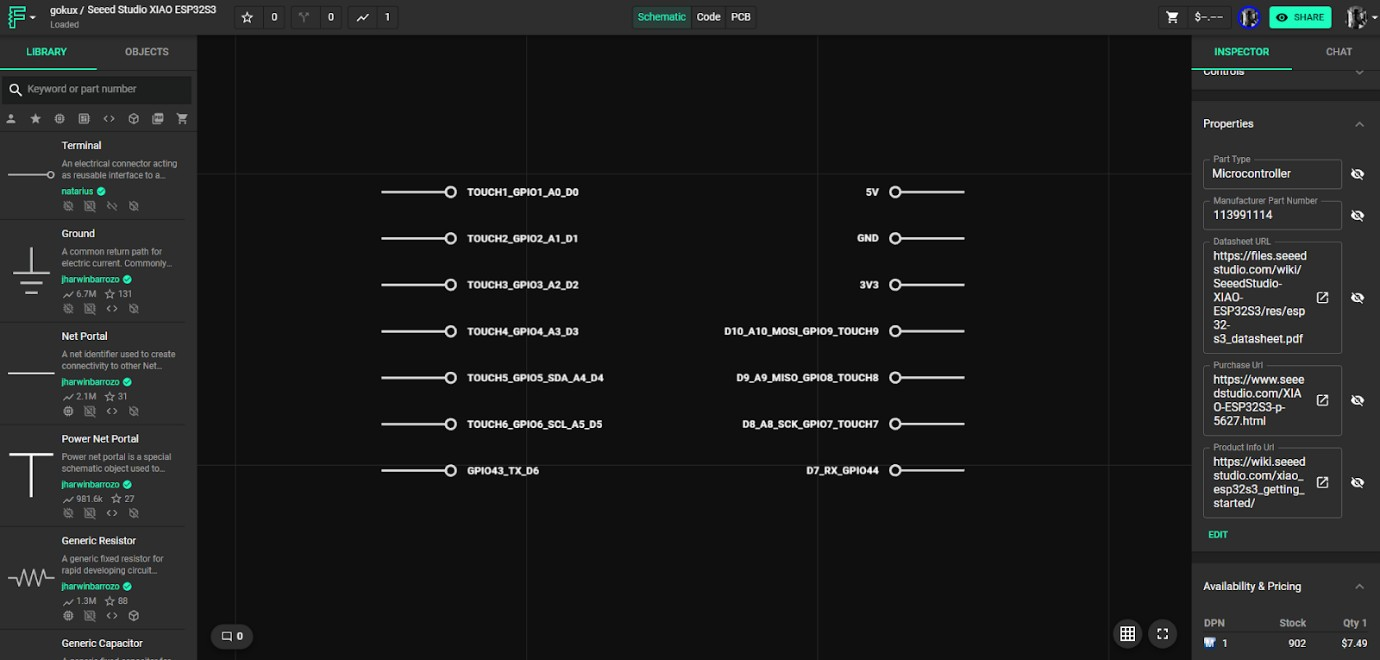Viewport: 1380px width, 660px height.
Task: Select the 3V3 pin label
Action: pos(869,285)
